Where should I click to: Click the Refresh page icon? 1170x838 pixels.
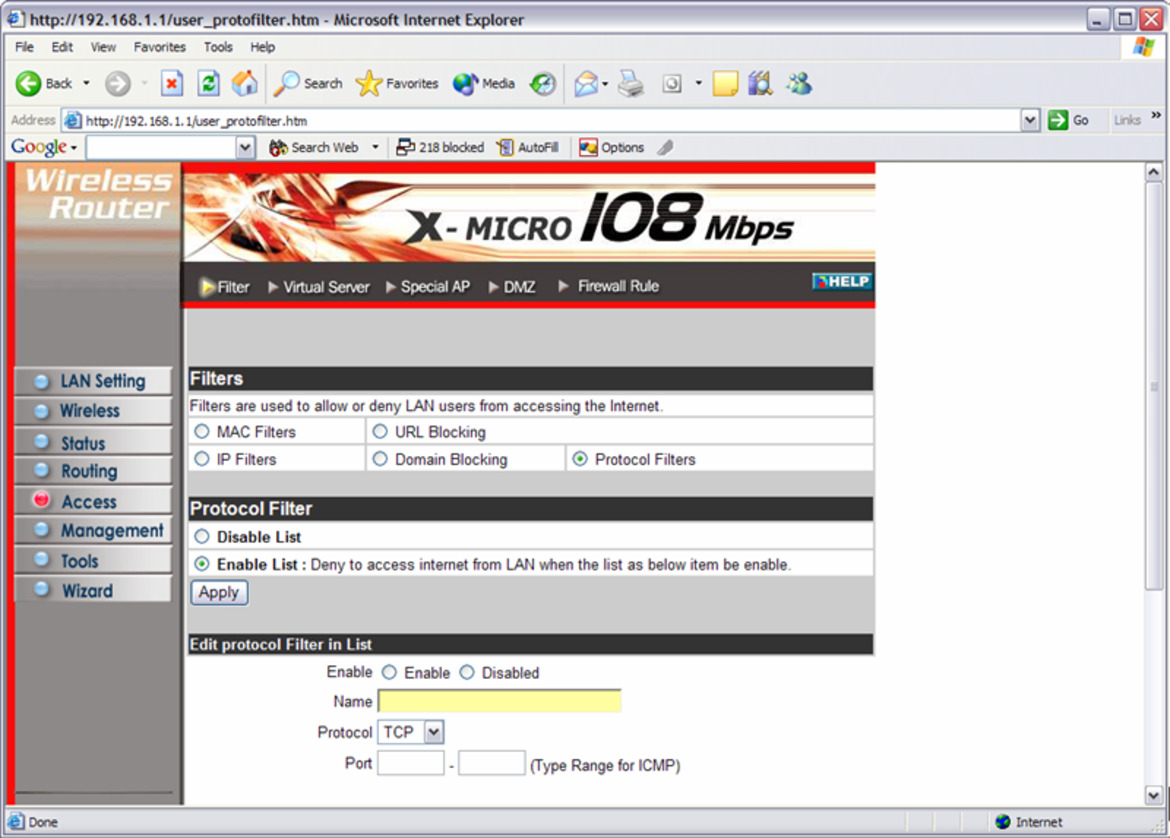pyautogui.click(x=208, y=84)
